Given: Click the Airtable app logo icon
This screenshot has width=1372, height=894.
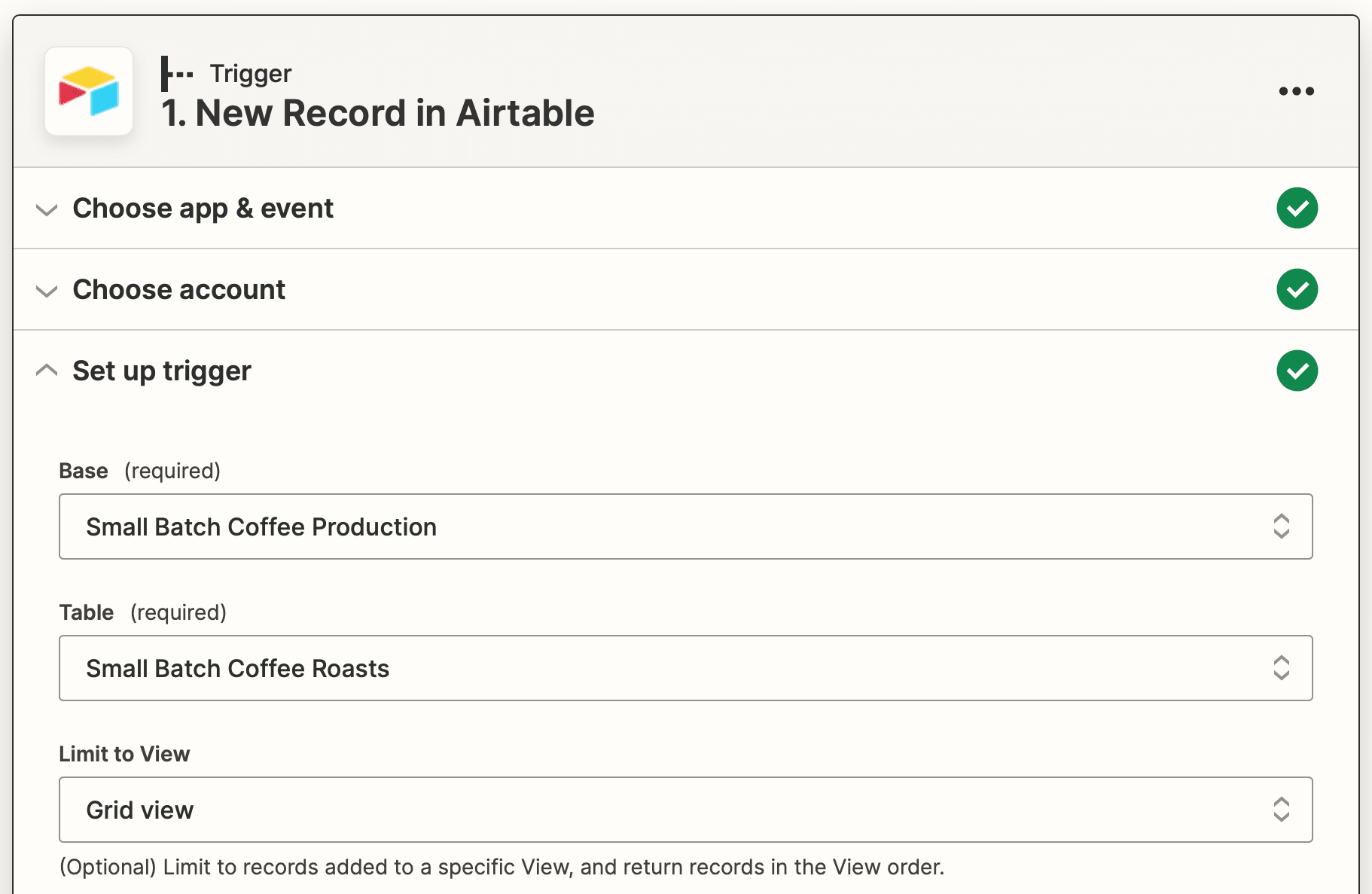Looking at the screenshot, I should (x=89, y=91).
